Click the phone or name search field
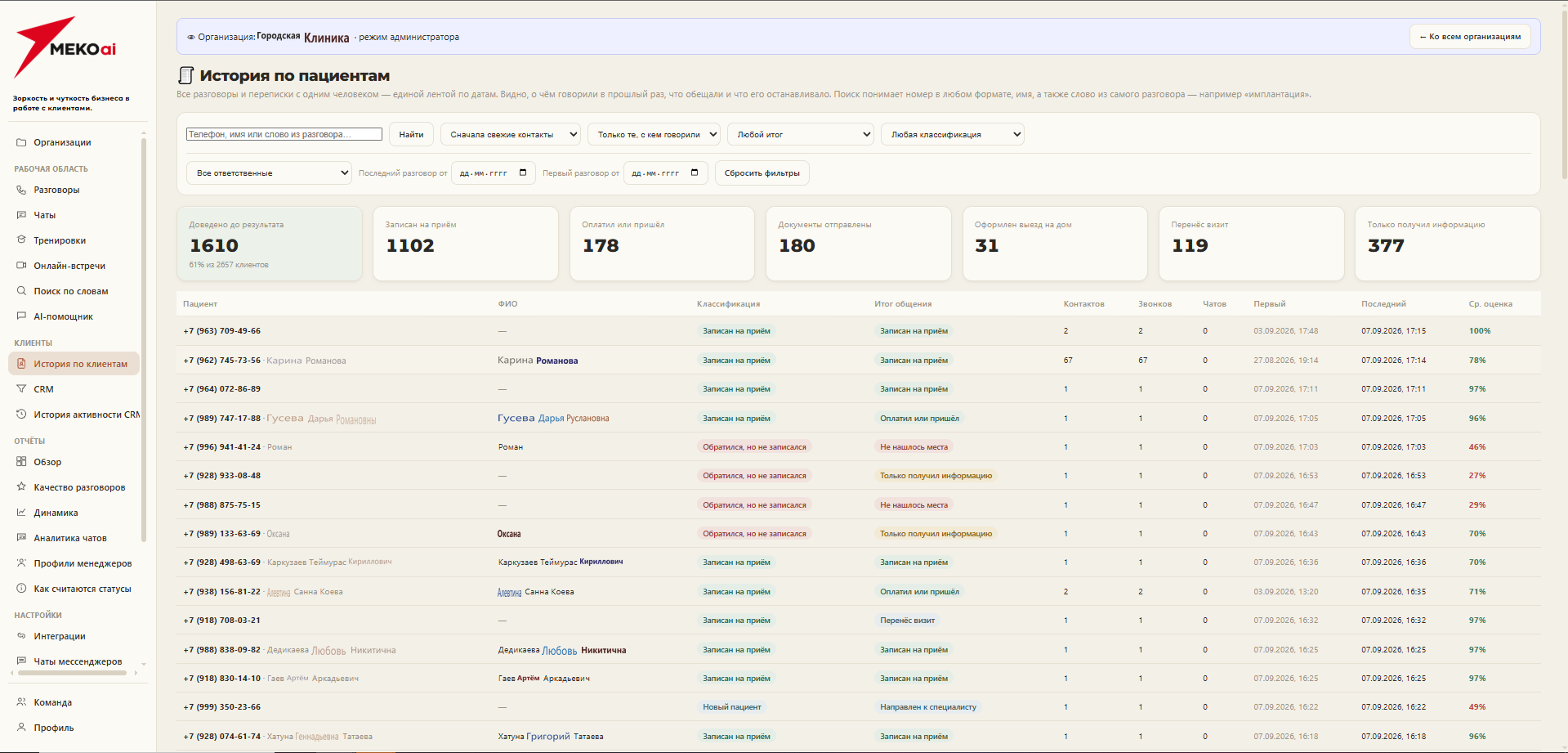Screen dimensions: 1568x753 (x=284, y=134)
